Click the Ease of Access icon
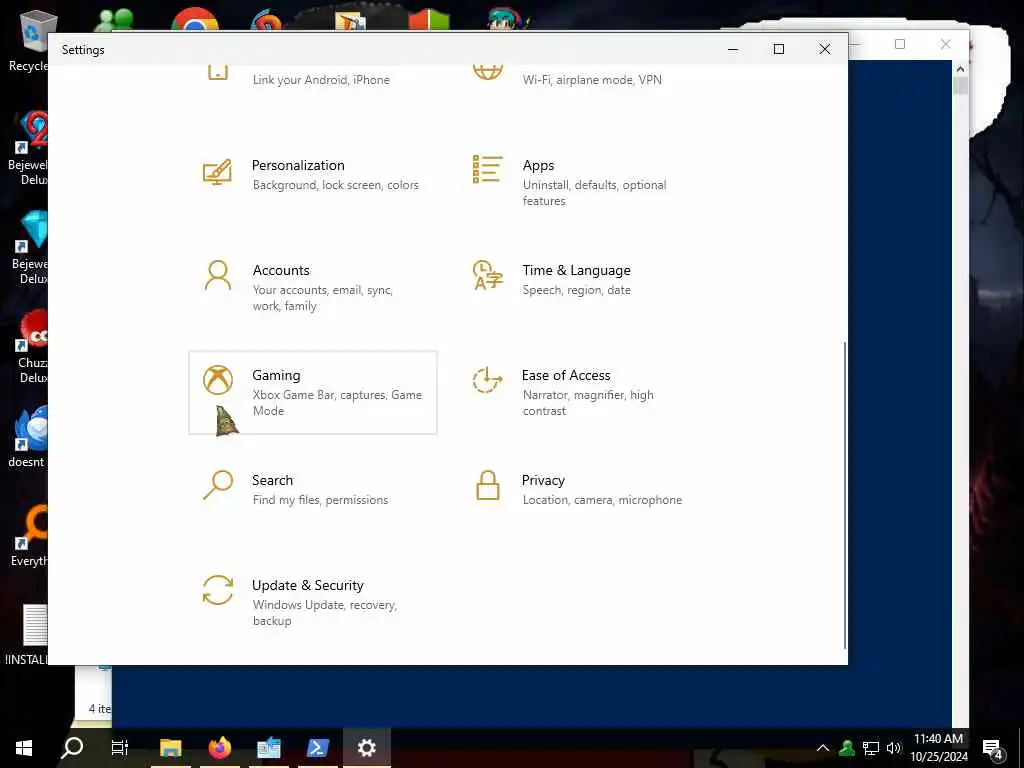The image size is (1024, 768). tap(487, 380)
